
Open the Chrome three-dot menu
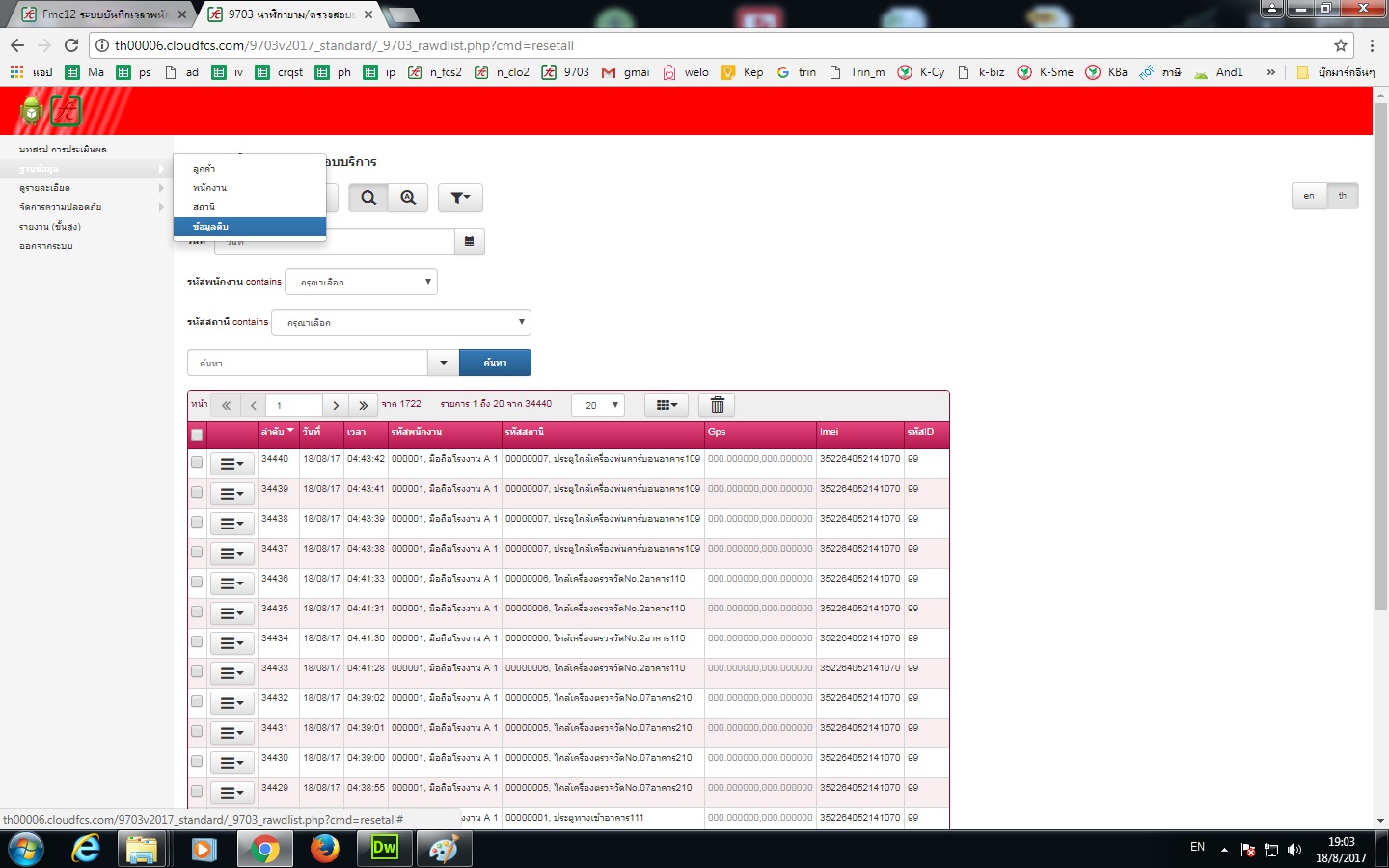(x=1372, y=45)
